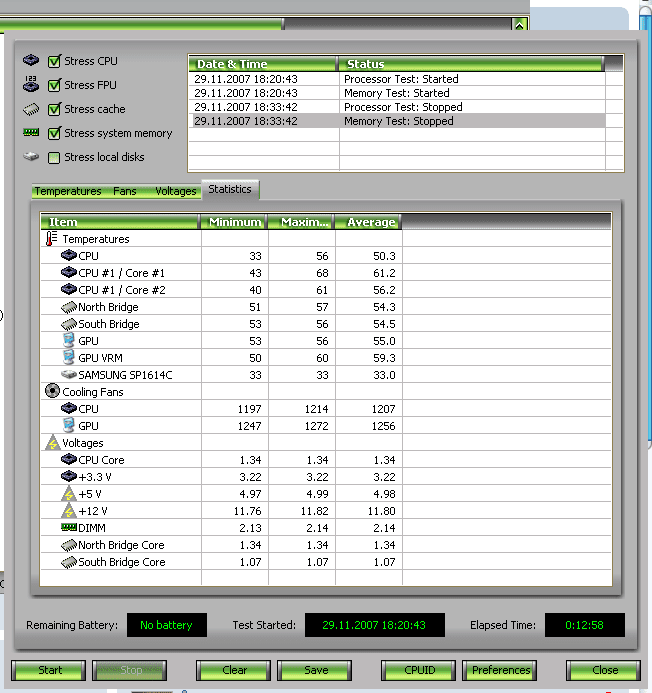This screenshot has width=652, height=693.
Task: Switch to the Temperatures tab
Action: point(68,191)
